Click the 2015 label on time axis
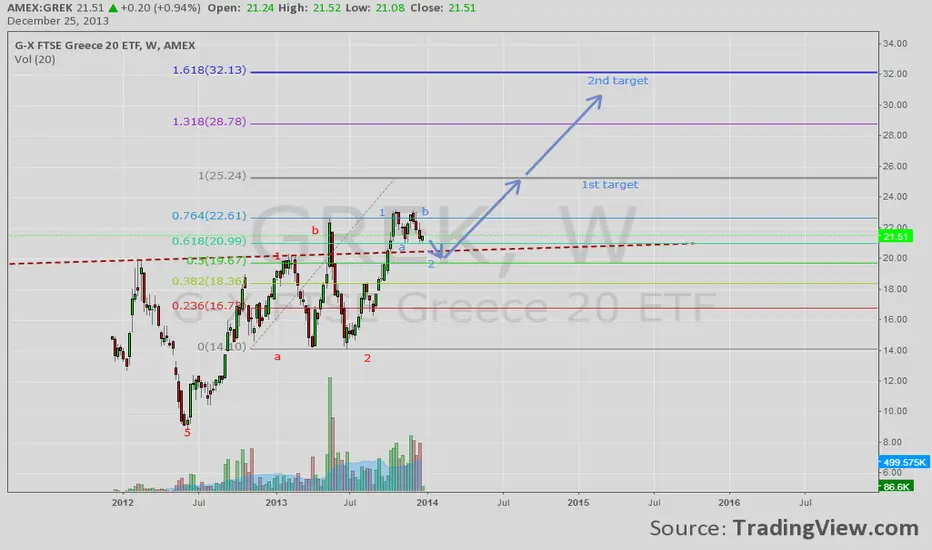The image size is (932, 550). point(578,502)
